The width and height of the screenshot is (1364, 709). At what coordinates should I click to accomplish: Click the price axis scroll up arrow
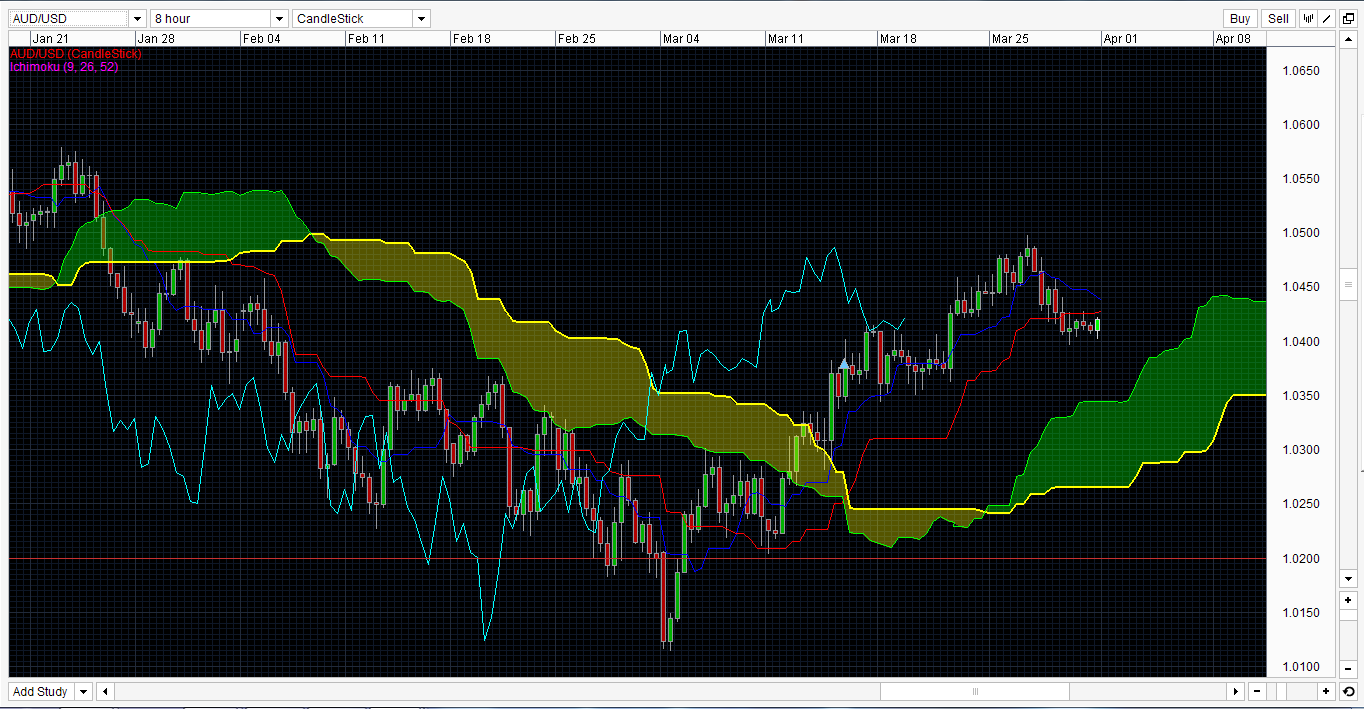[1348, 39]
